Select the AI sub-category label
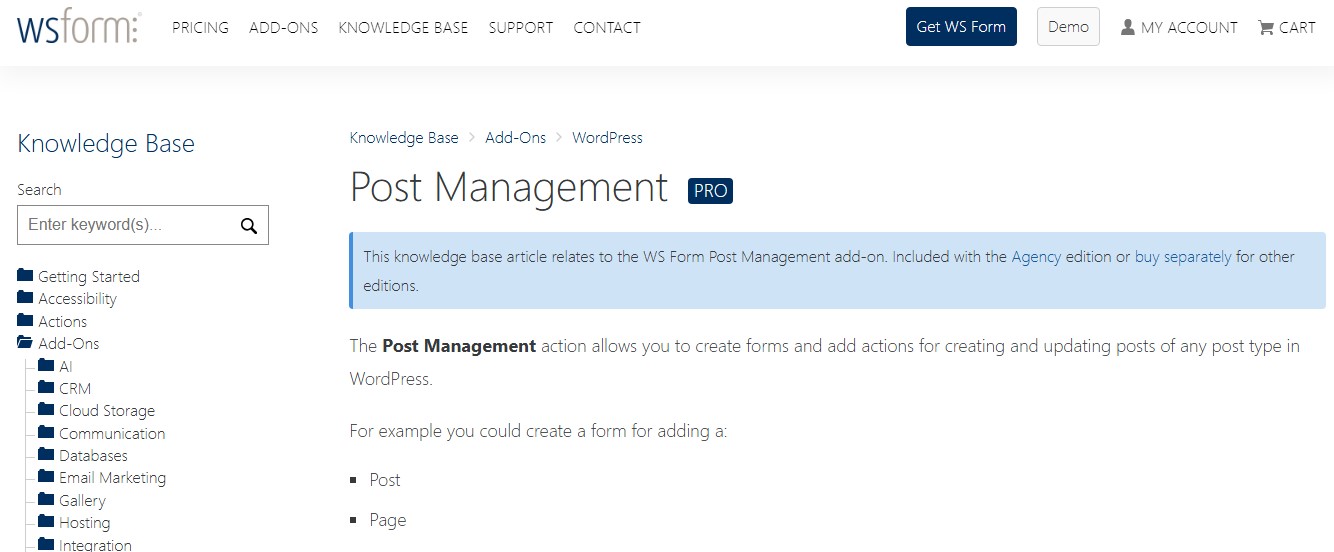1334x552 pixels. click(x=66, y=366)
